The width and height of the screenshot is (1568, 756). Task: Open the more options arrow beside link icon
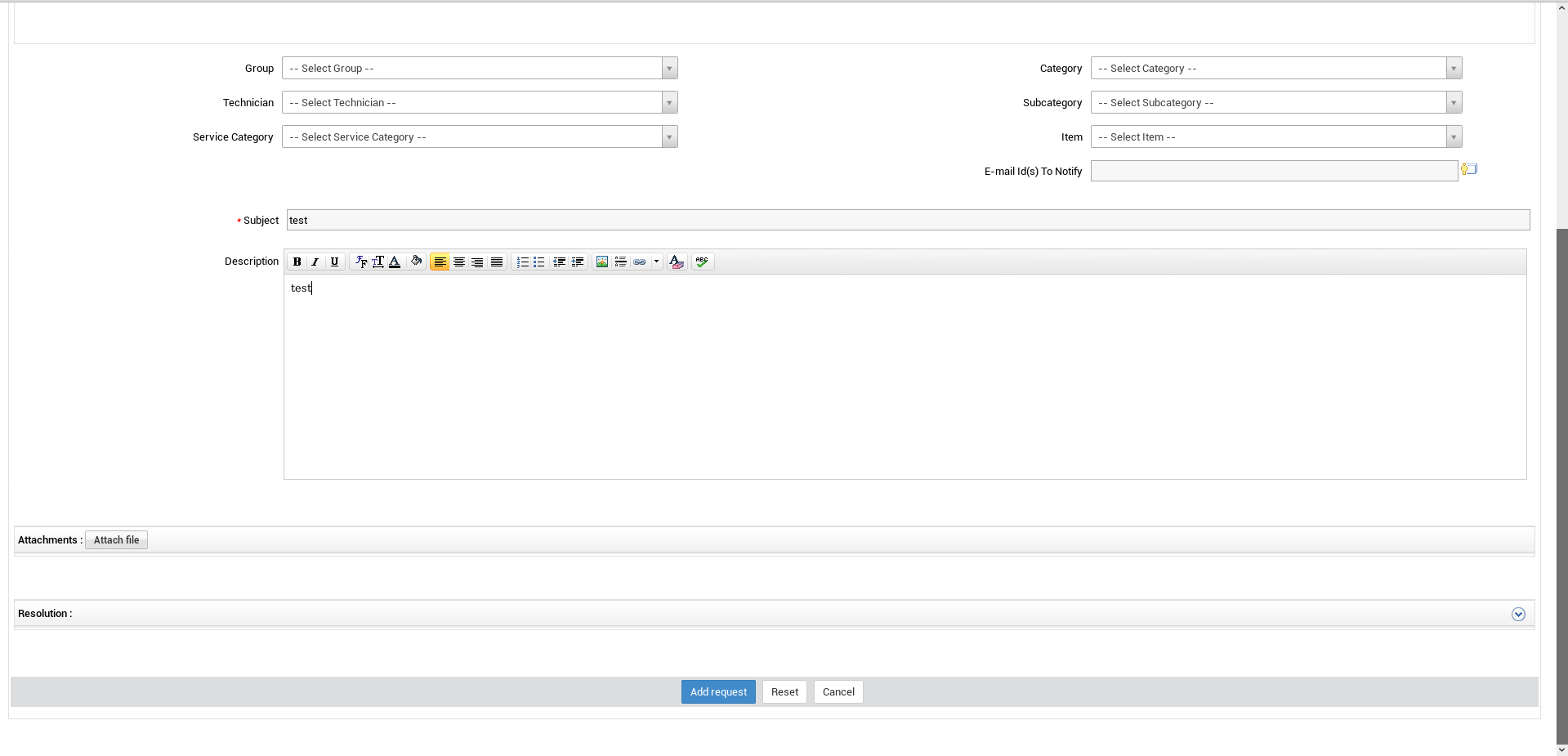656,262
